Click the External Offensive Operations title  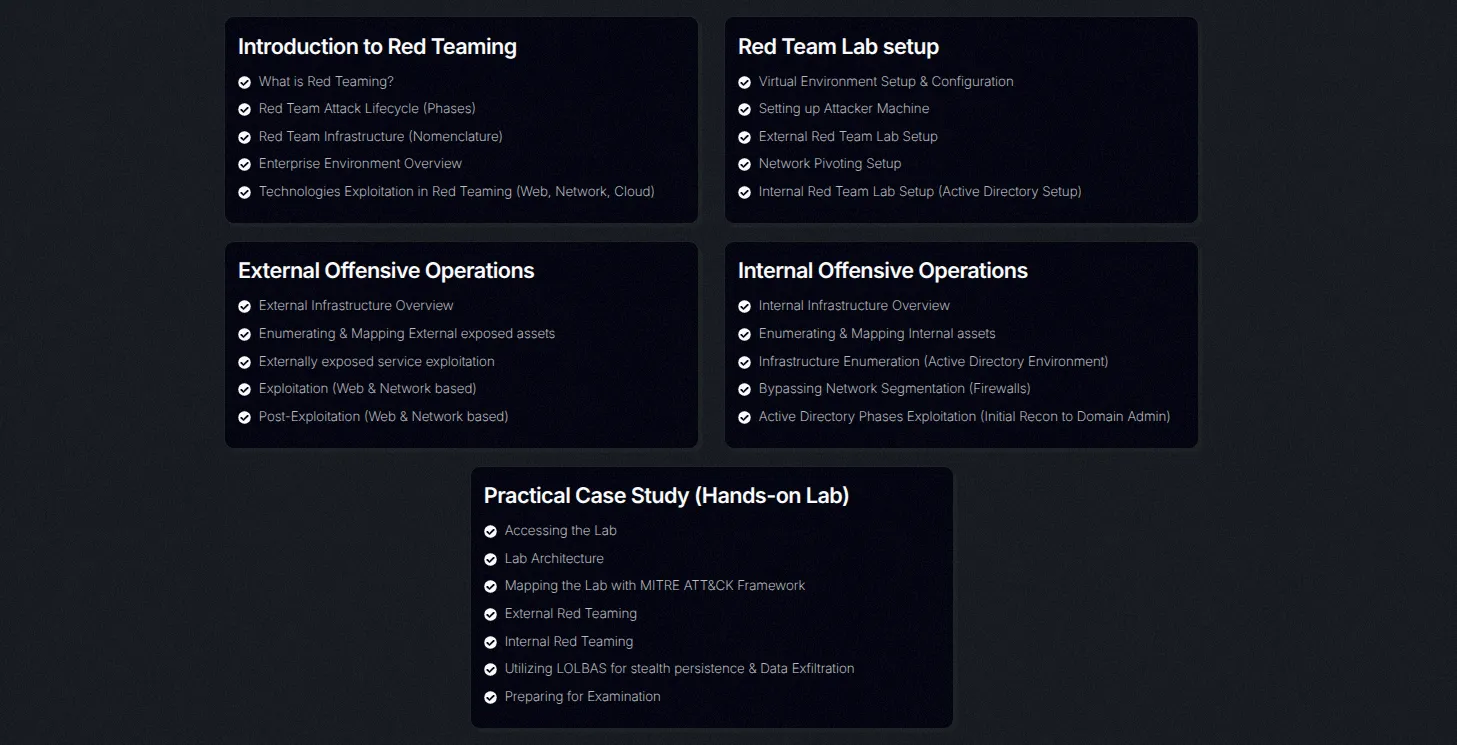coord(386,271)
